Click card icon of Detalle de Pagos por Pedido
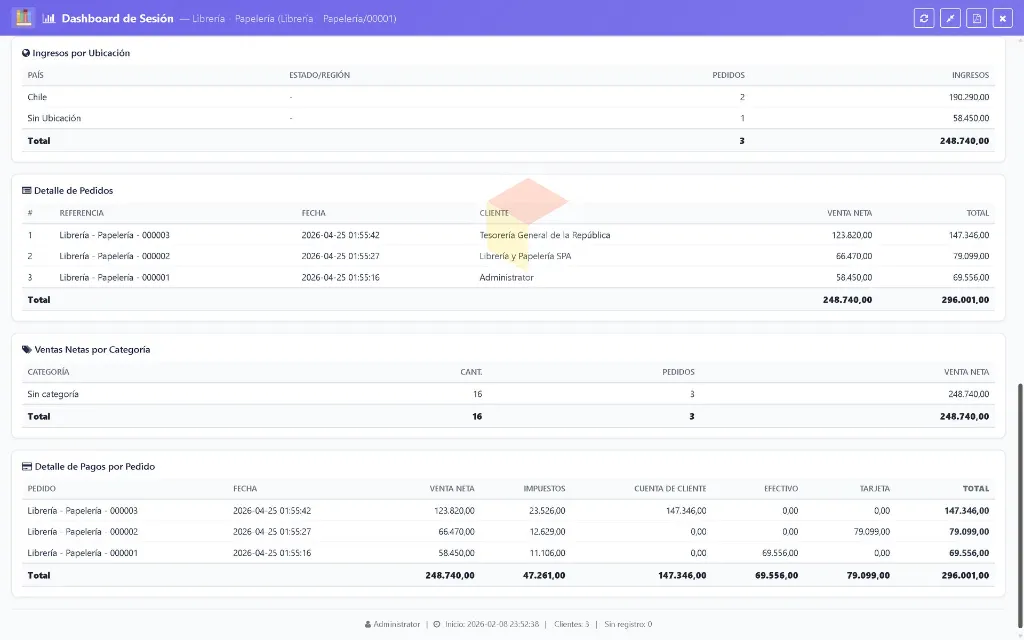The height and width of the screenshot is (640, 1024). click(x=27, y=466)
